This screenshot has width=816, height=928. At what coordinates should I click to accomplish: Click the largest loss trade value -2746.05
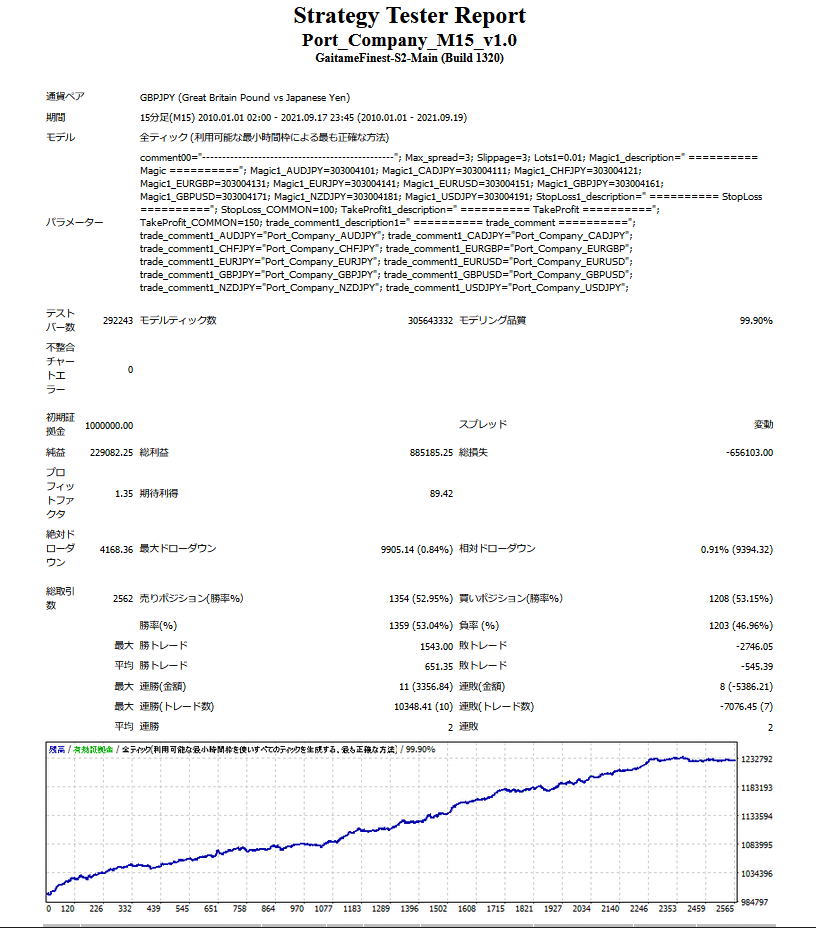pyautogui.click(x=754, y=646)
